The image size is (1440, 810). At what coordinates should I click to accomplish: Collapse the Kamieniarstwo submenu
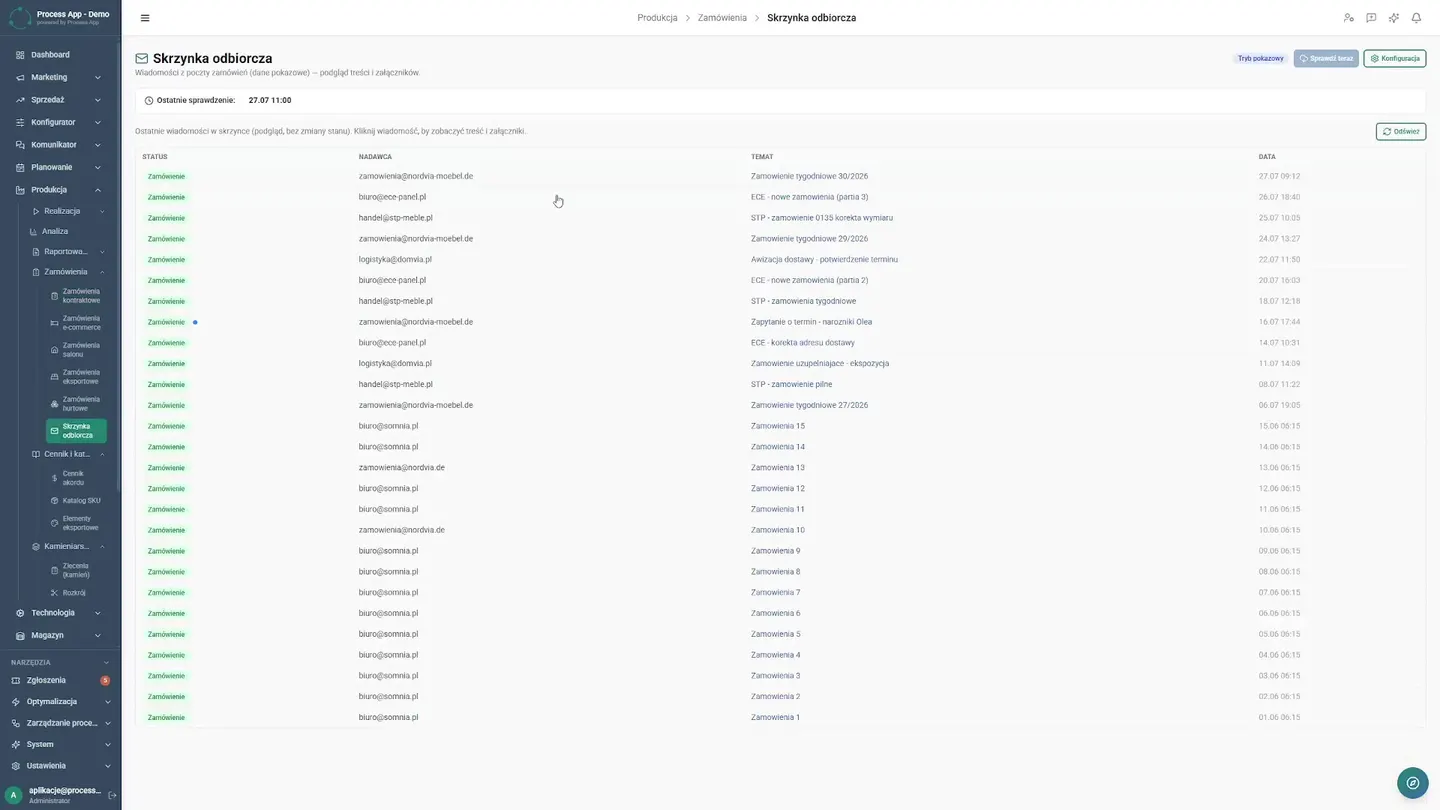(68, 547)
